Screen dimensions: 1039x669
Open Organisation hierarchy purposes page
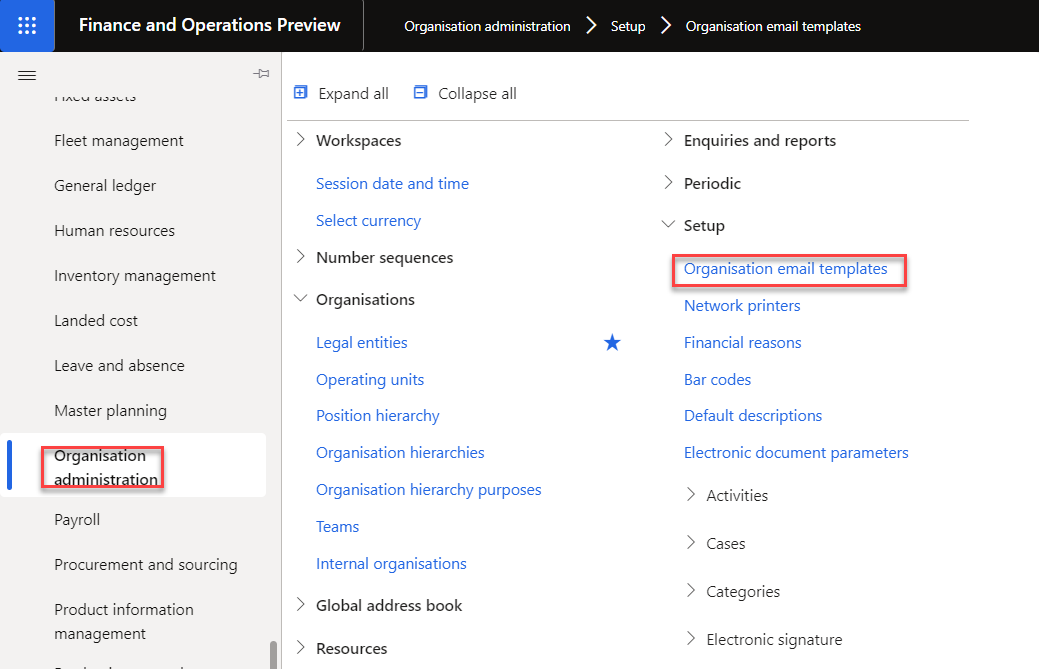(x=429, y=489)
